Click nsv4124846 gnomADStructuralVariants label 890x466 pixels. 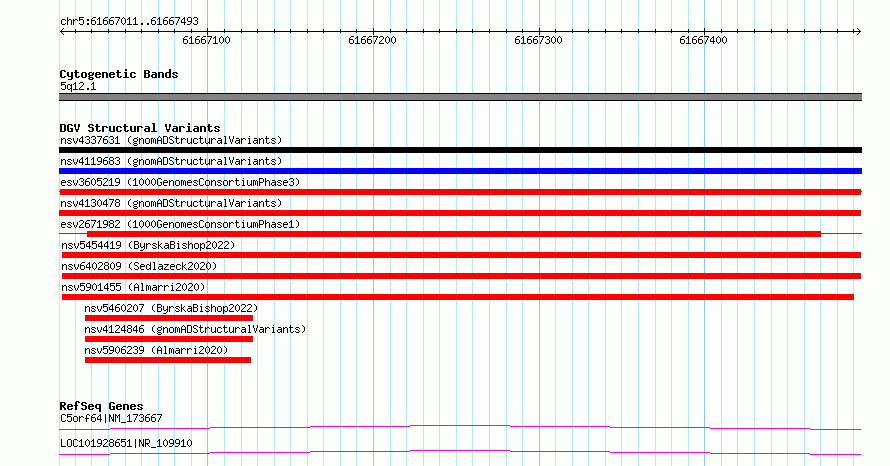point(195,329)
